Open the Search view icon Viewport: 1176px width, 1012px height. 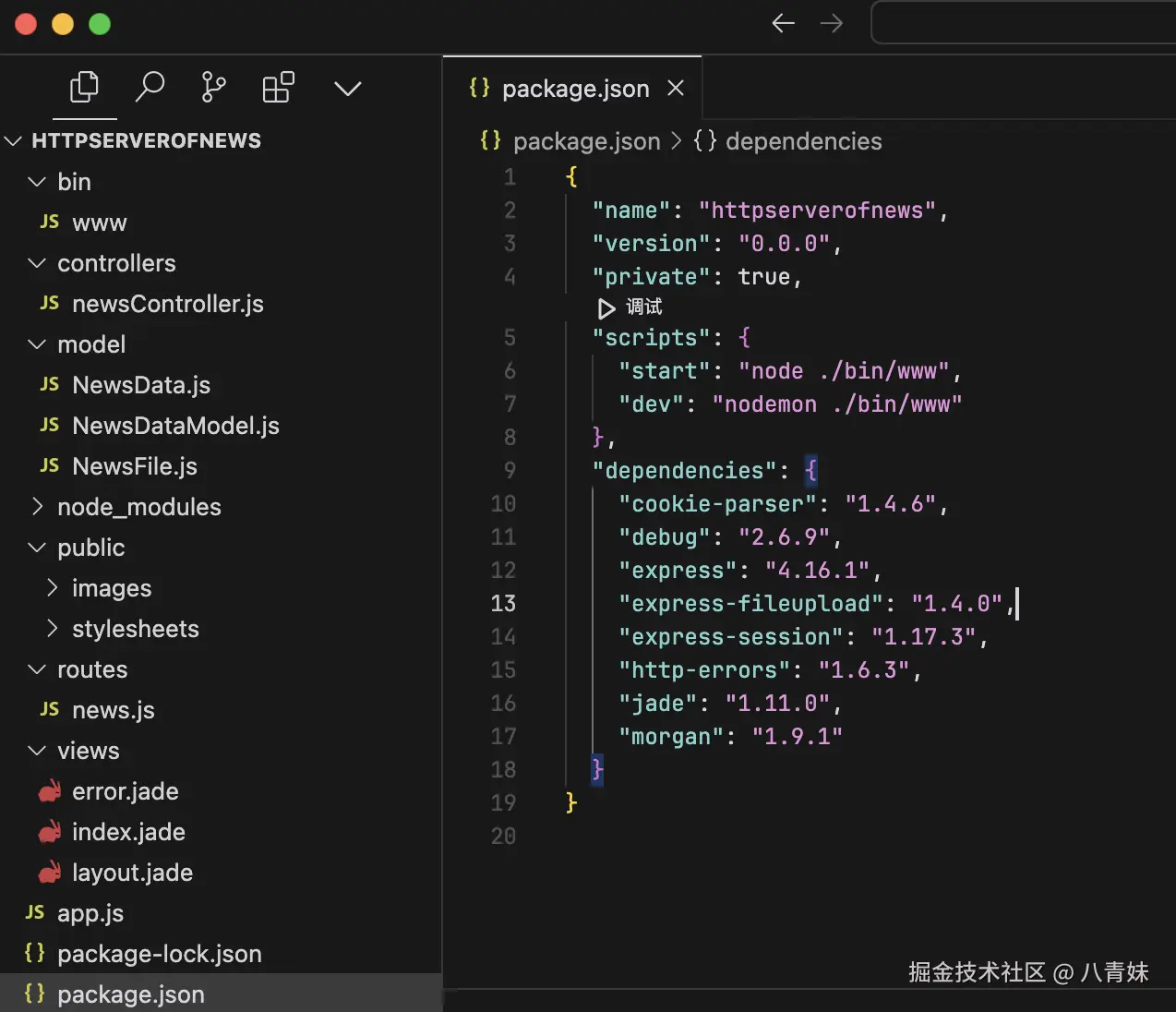150,87
